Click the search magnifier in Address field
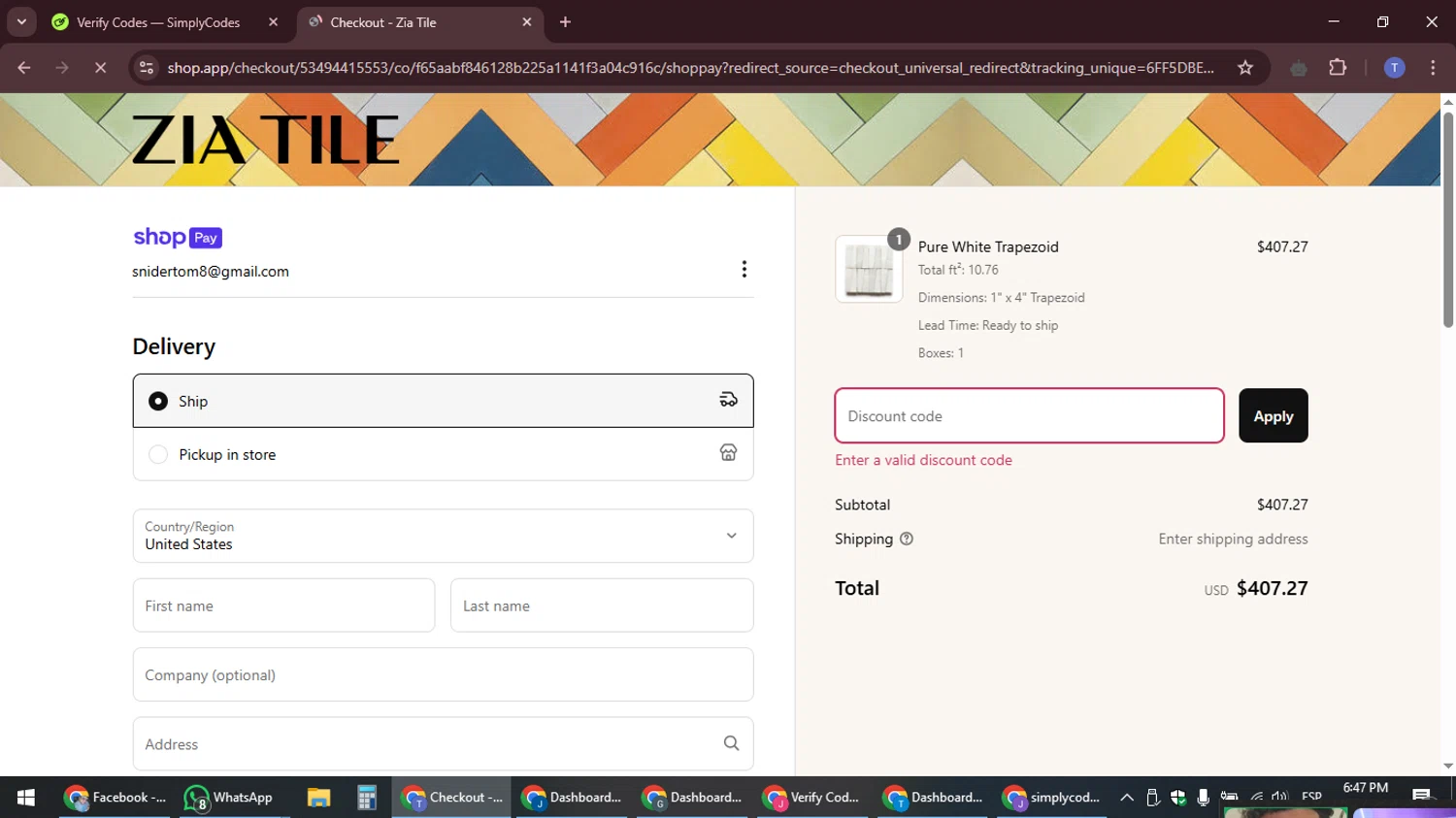This screenshot has width=1456, height=818. (731, 743)
